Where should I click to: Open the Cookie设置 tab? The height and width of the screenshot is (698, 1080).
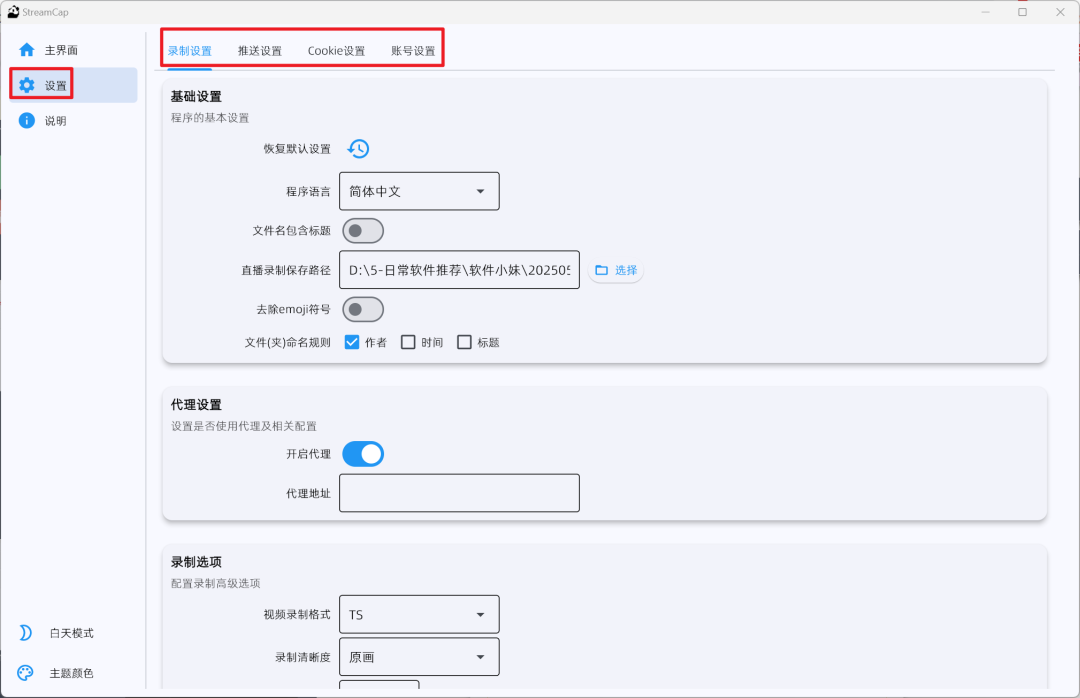(336, 51)
